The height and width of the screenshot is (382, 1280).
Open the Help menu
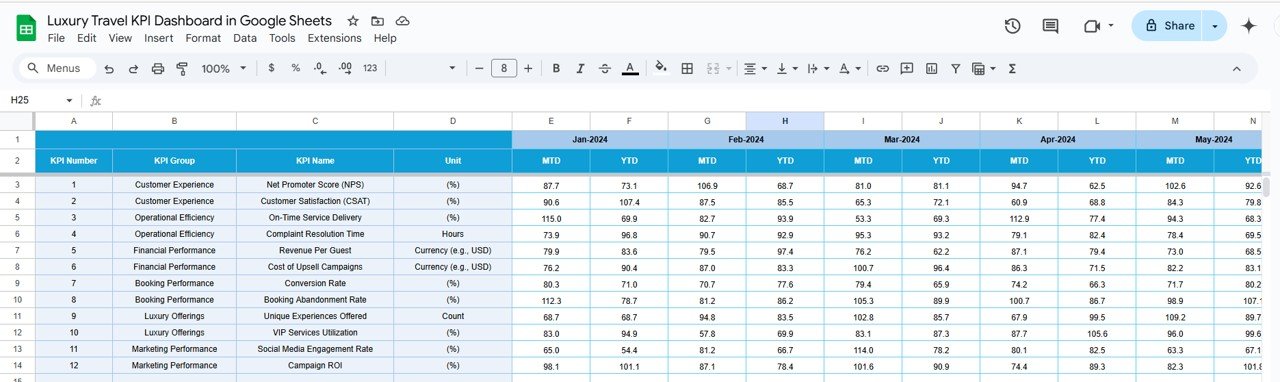pyautogui.click(x=385, y=38)
